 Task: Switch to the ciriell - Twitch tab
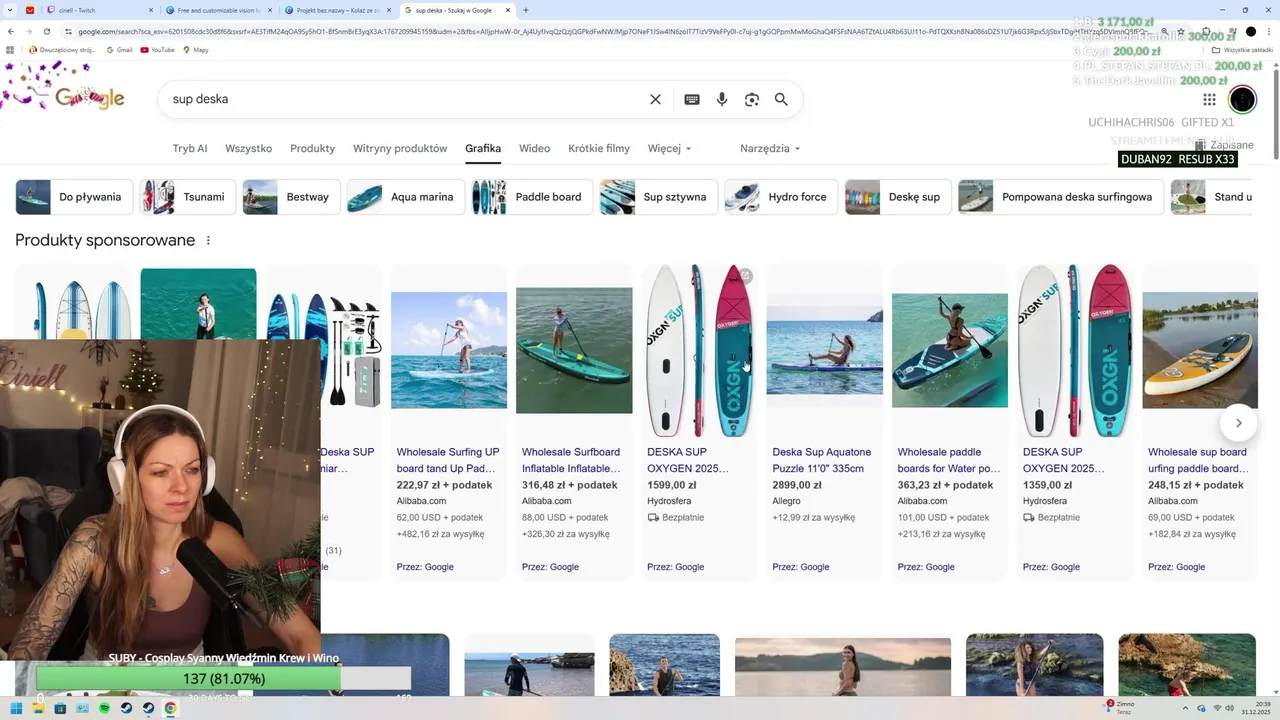click(x=100, y=10)
